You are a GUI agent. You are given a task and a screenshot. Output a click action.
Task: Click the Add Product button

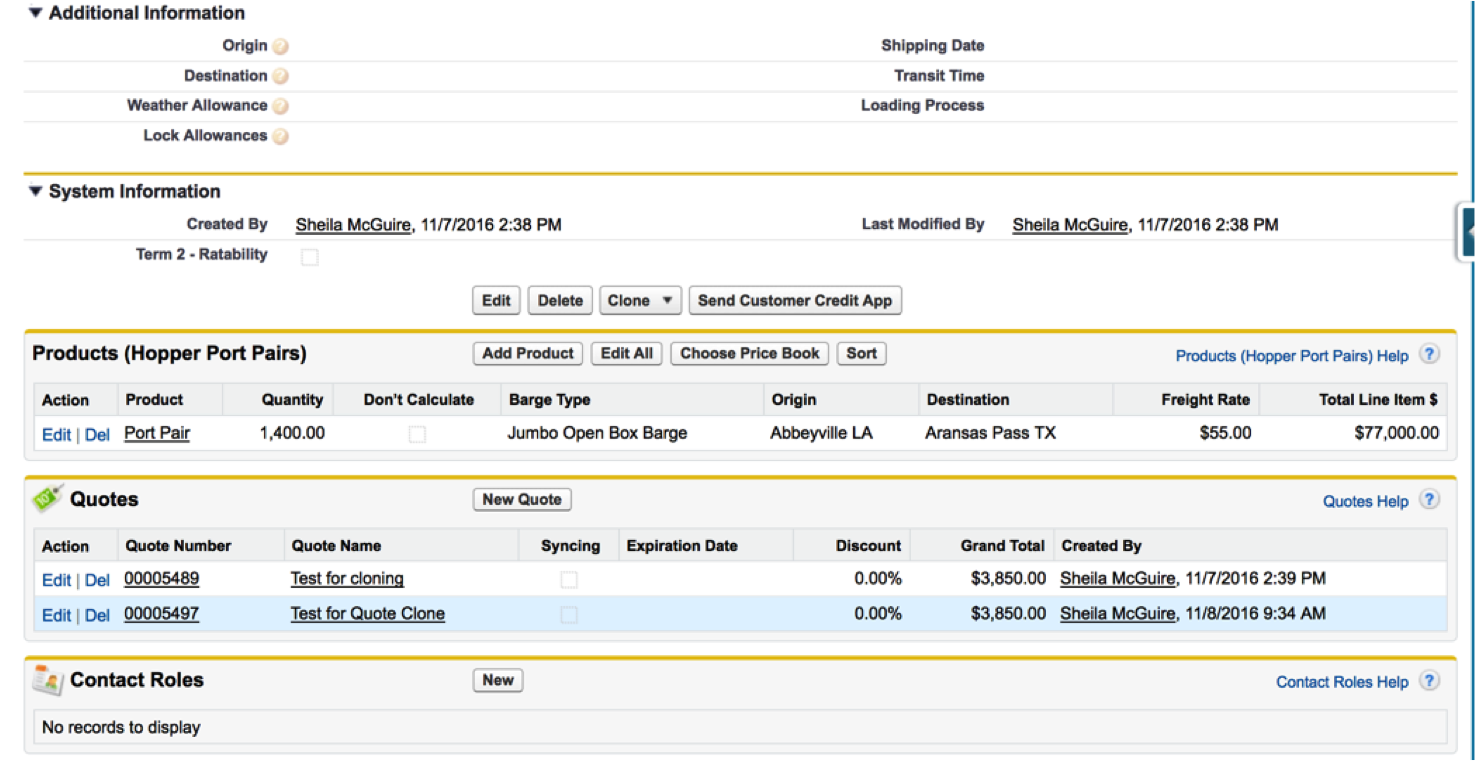point(528,354)
